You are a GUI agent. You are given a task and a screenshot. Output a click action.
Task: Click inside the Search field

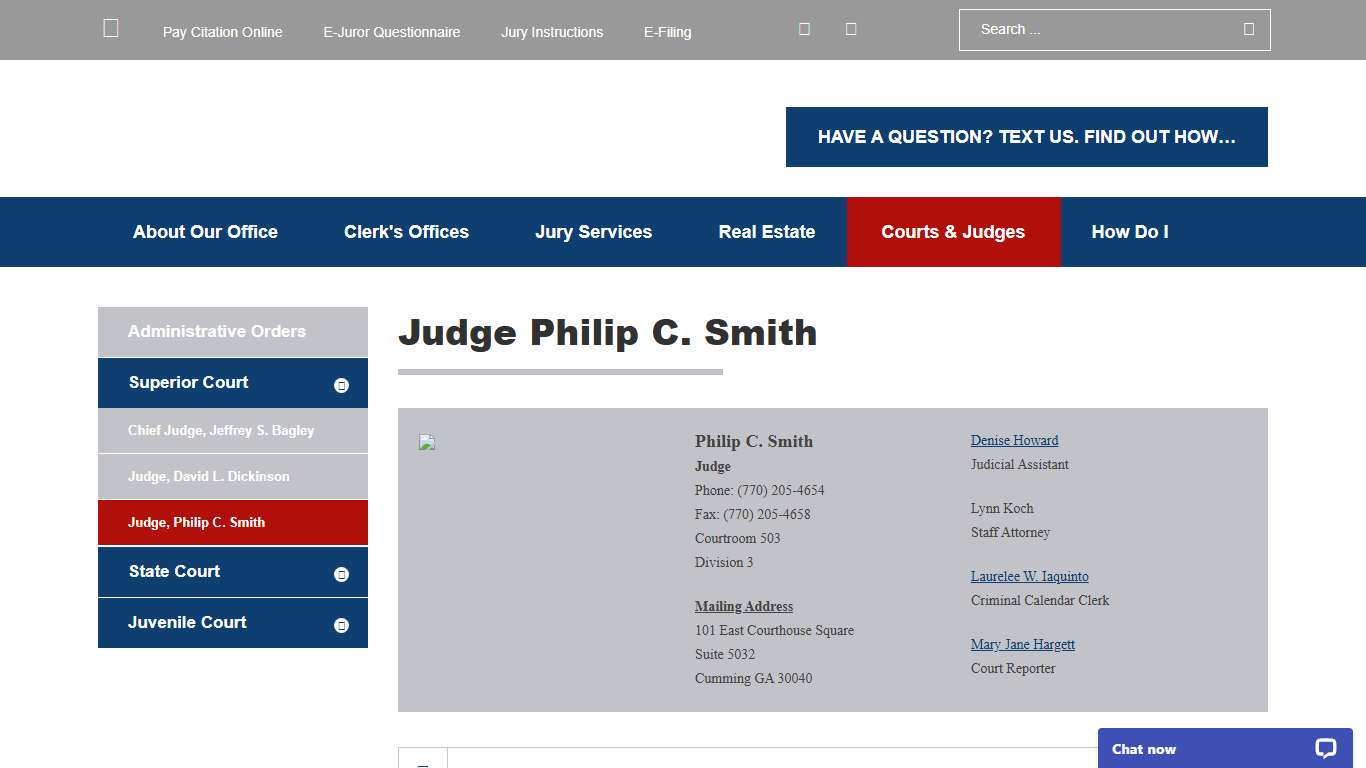click(1100, 29)
